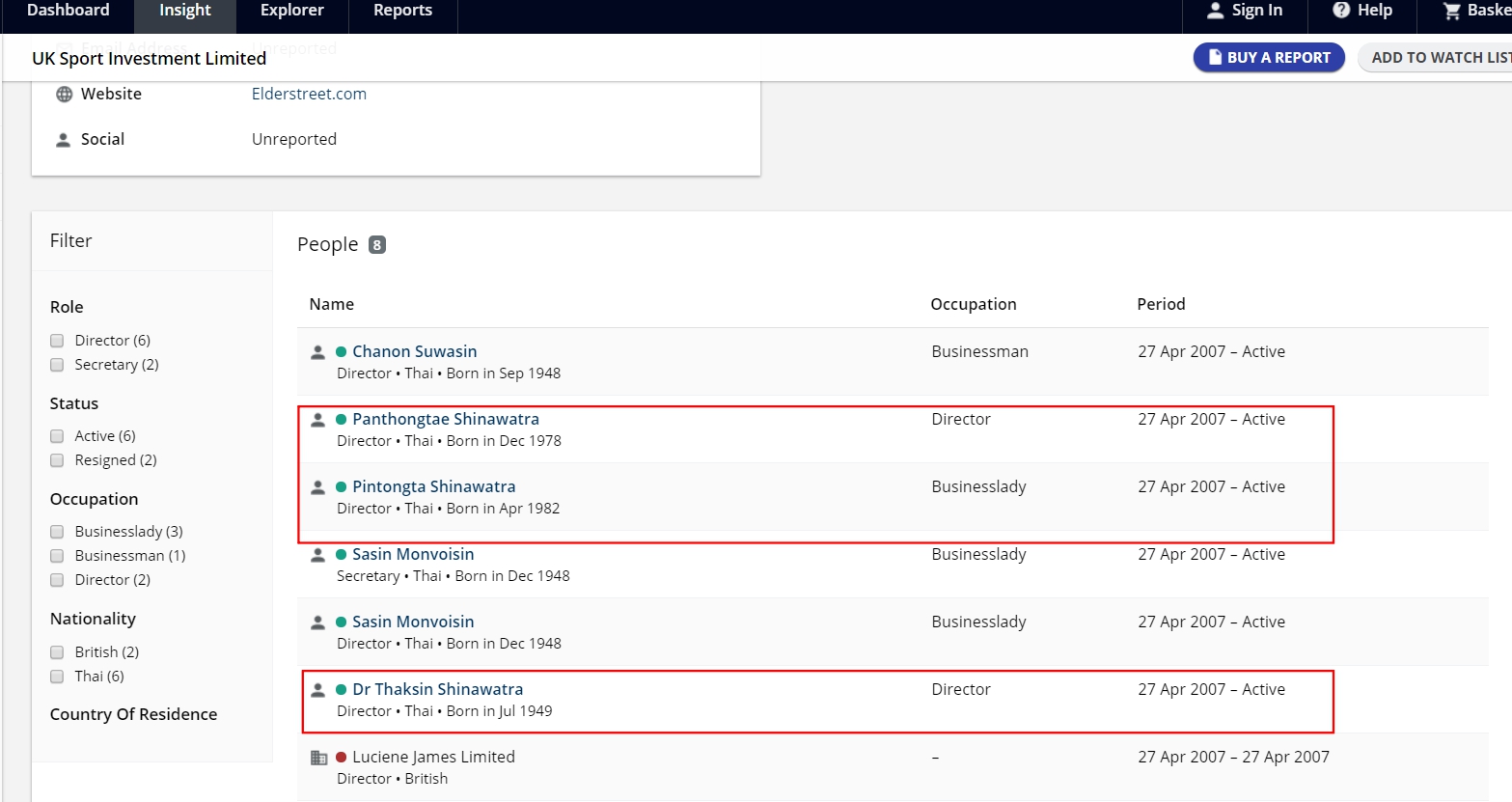Tick the Thai (6) nationality checkbox
This screenshot has width=1512, height=802.
pos(57,677)
